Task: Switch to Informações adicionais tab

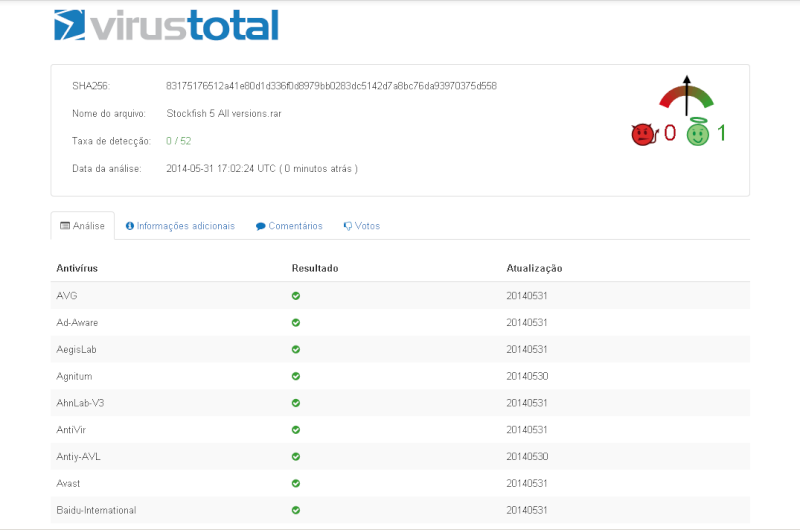Action: pyautogui.click(x=180, y=225)
